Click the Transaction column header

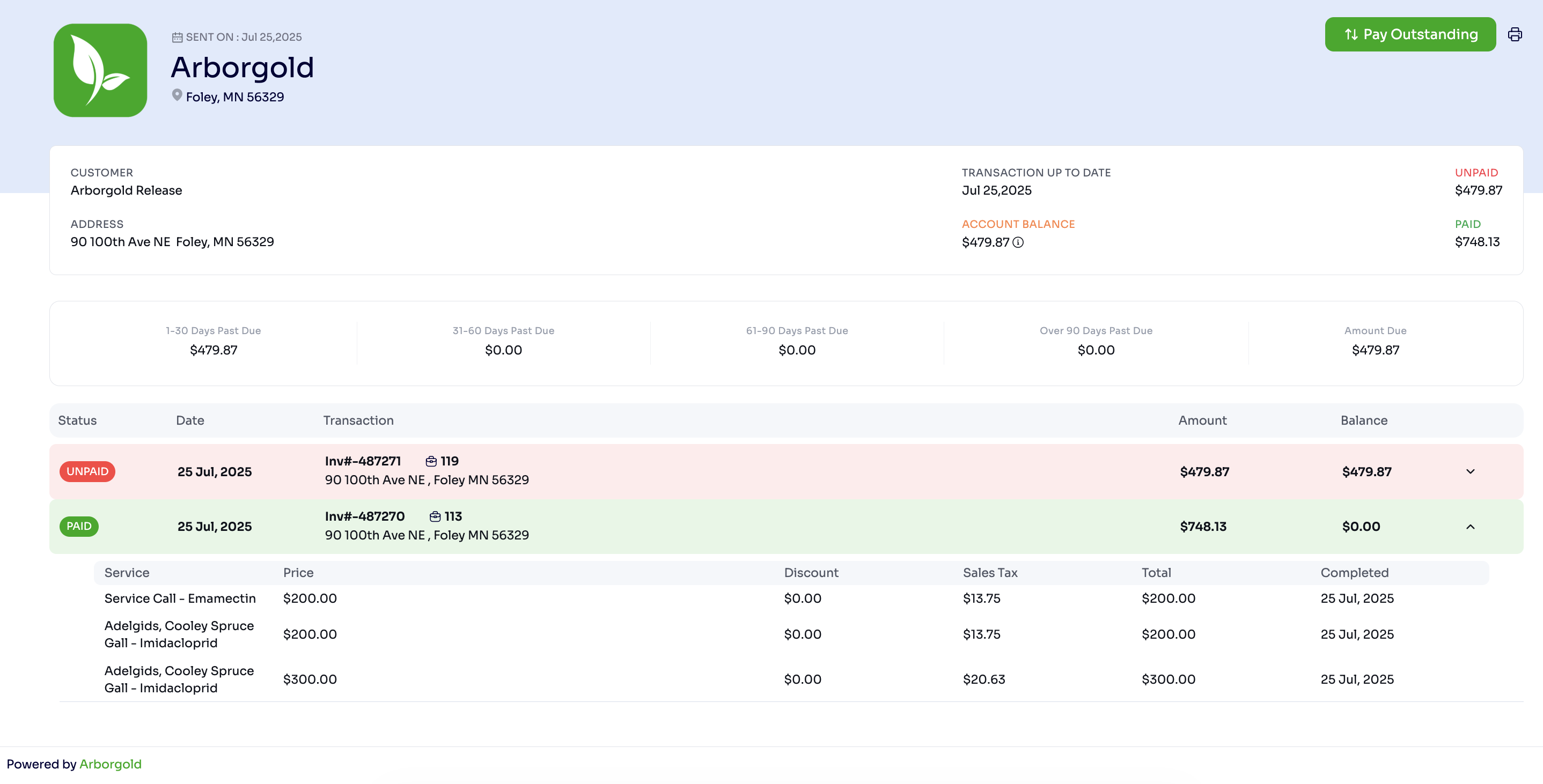(359, 420)
